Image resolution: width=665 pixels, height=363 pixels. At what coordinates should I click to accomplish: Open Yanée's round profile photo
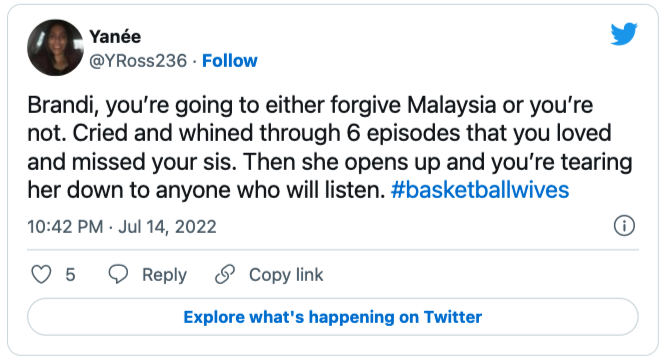55,47
